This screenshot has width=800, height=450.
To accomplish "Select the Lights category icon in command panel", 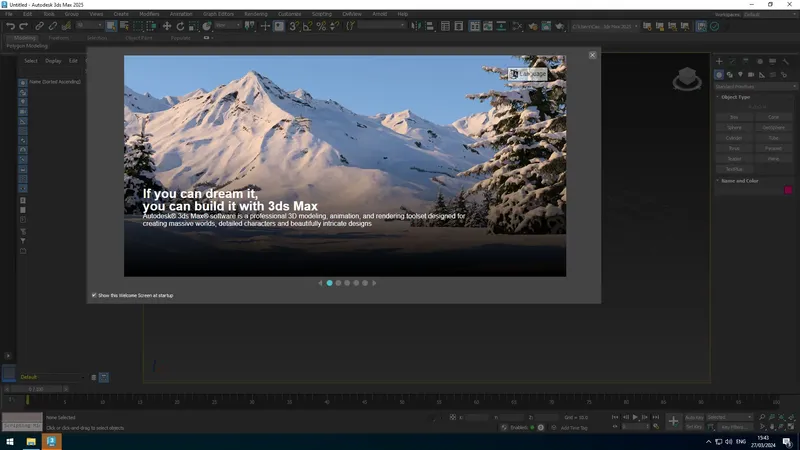I will [740, 74].
